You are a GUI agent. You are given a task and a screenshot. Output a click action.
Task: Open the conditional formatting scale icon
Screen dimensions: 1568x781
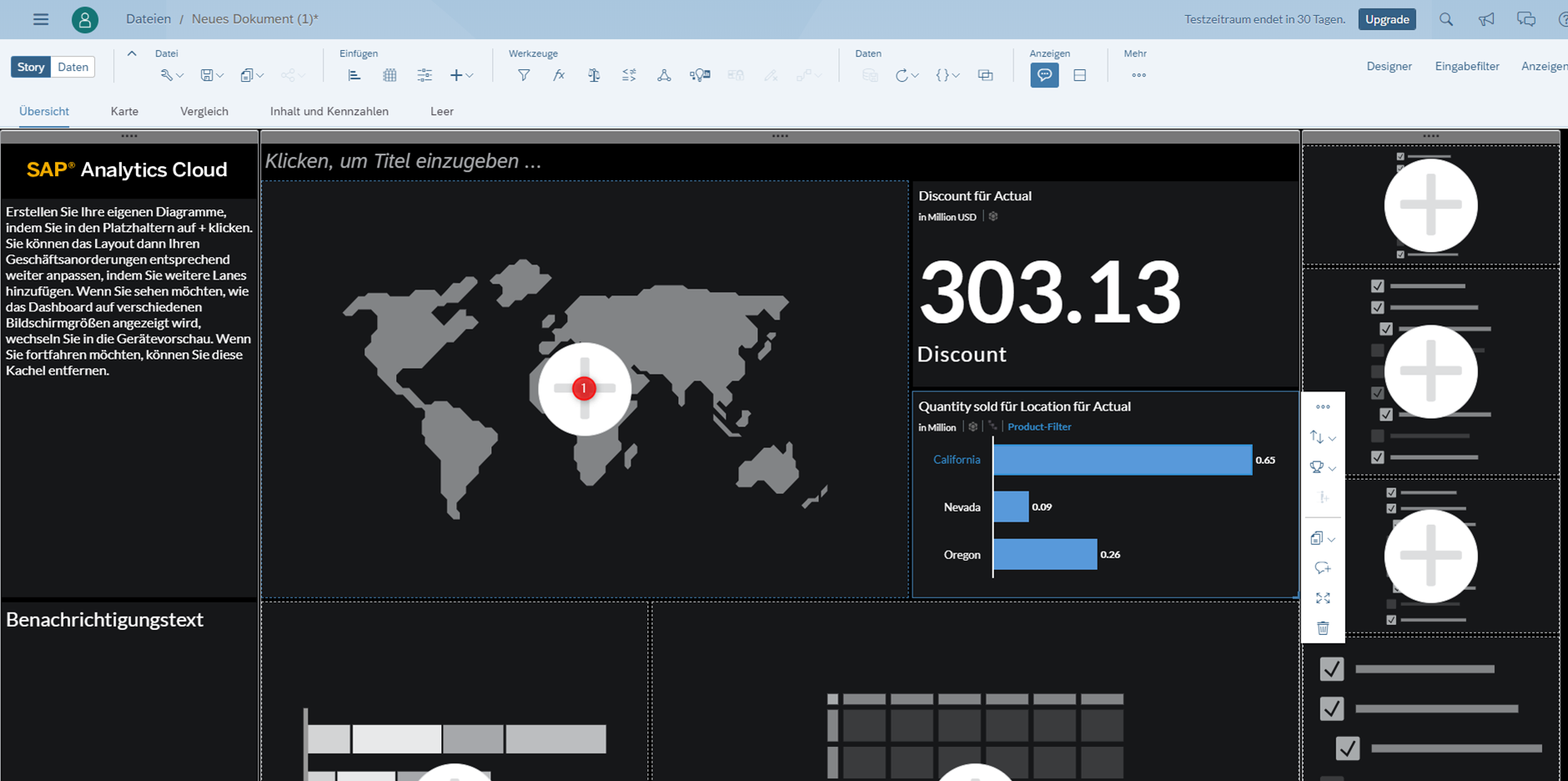[594, 75]
